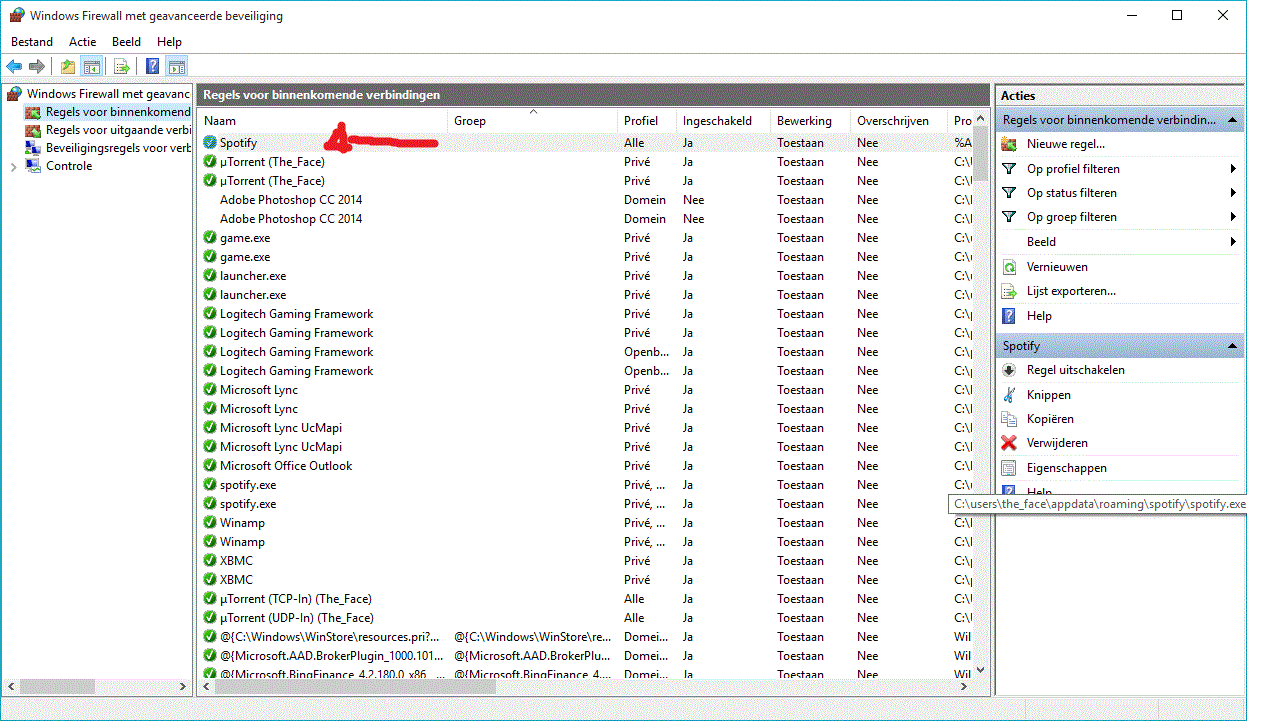Disable the Spotify rule via Regel uitschakelen
Screen dimensions: 1271x721
pyautogui.click(x=1075, y=370)
